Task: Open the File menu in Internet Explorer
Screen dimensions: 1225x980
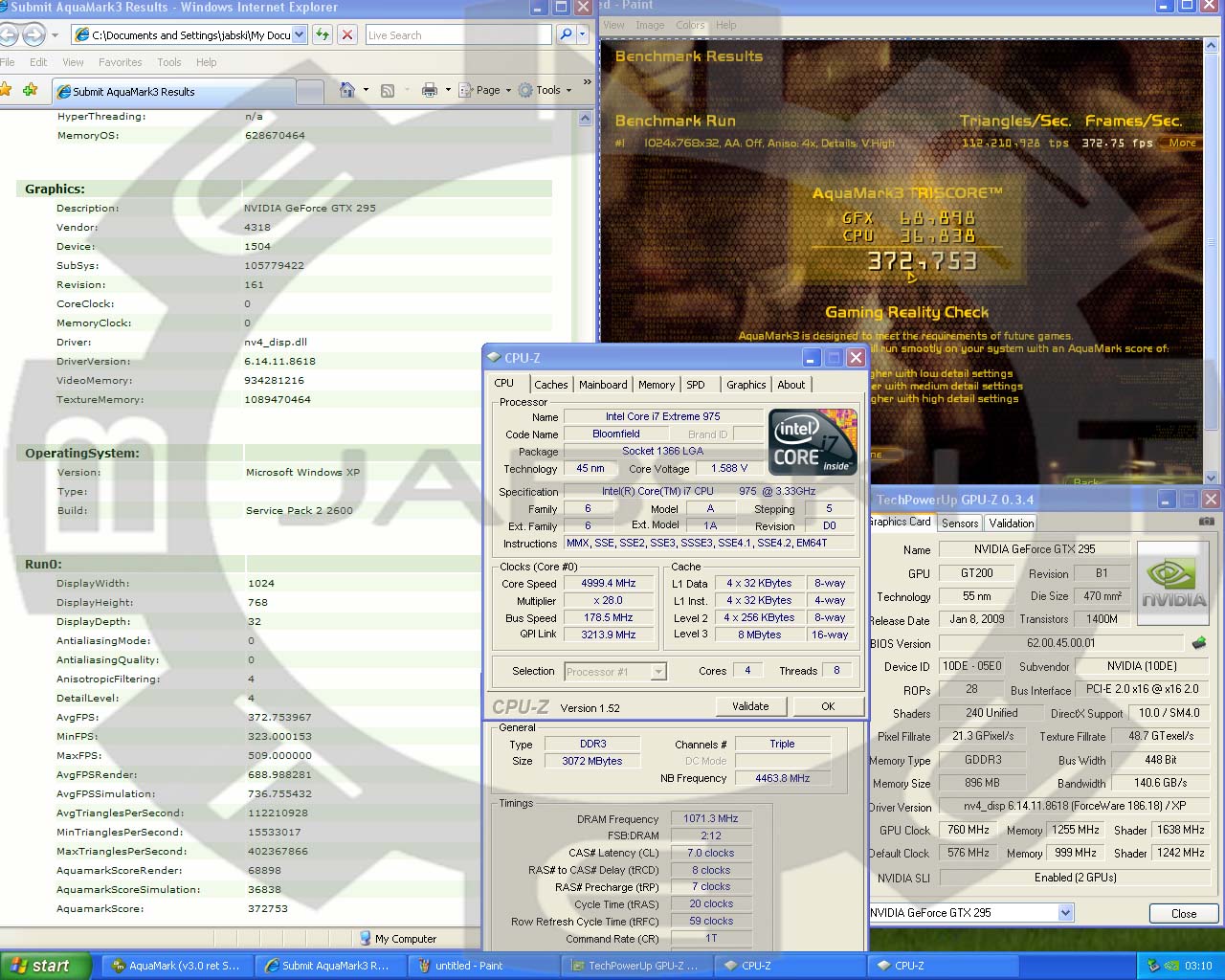Action: pos(8,62)
